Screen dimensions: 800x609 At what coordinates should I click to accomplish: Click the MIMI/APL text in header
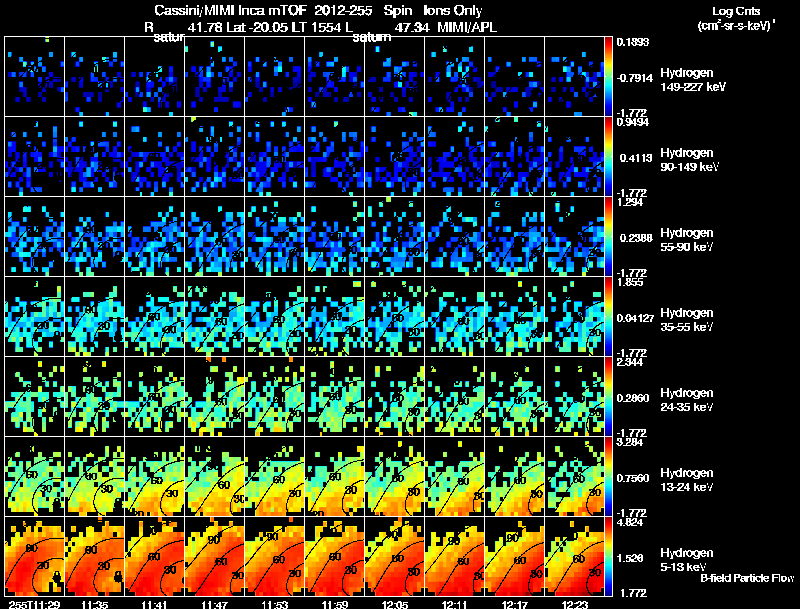467,28
